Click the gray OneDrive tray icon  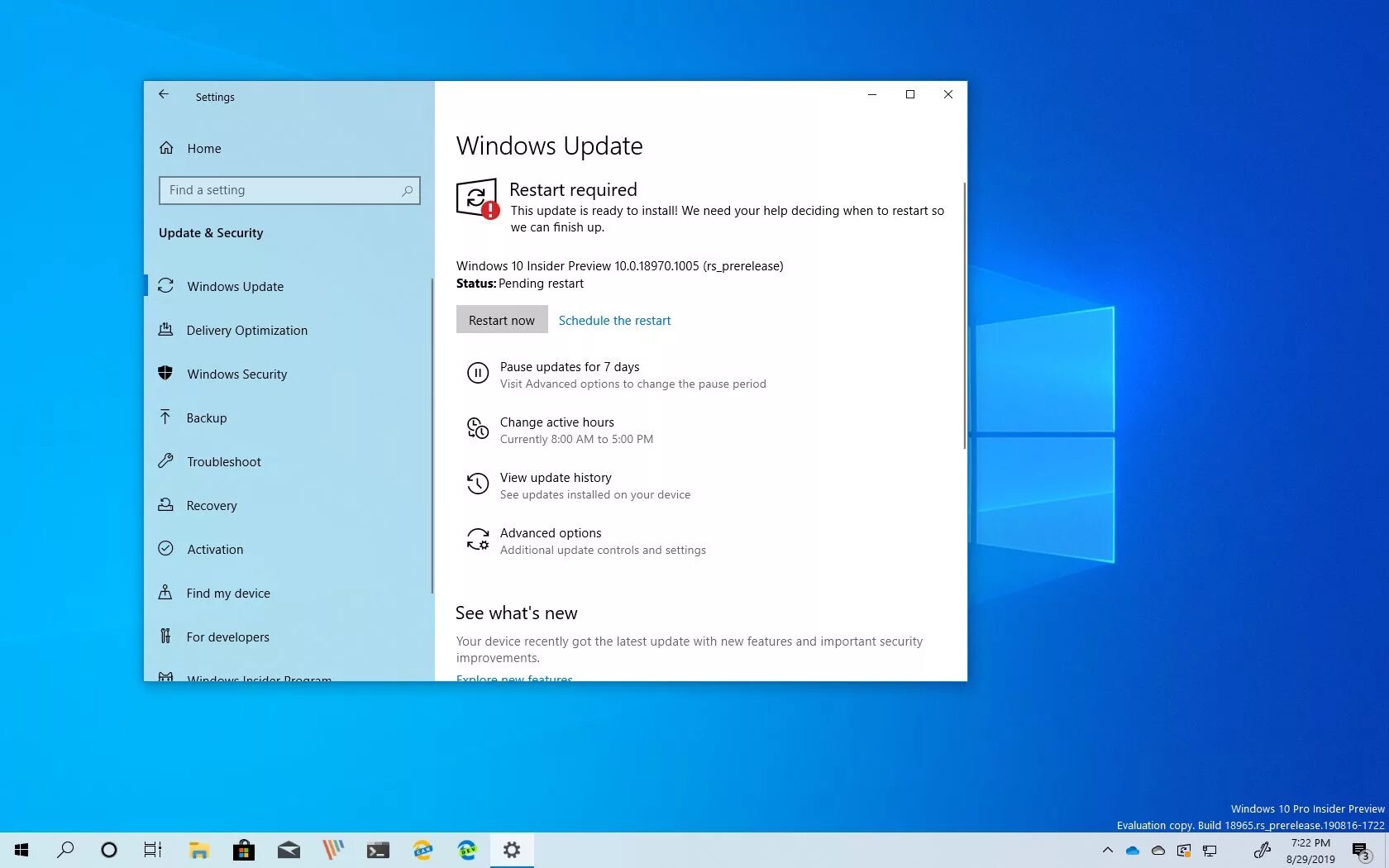(x=1158, y=850)
